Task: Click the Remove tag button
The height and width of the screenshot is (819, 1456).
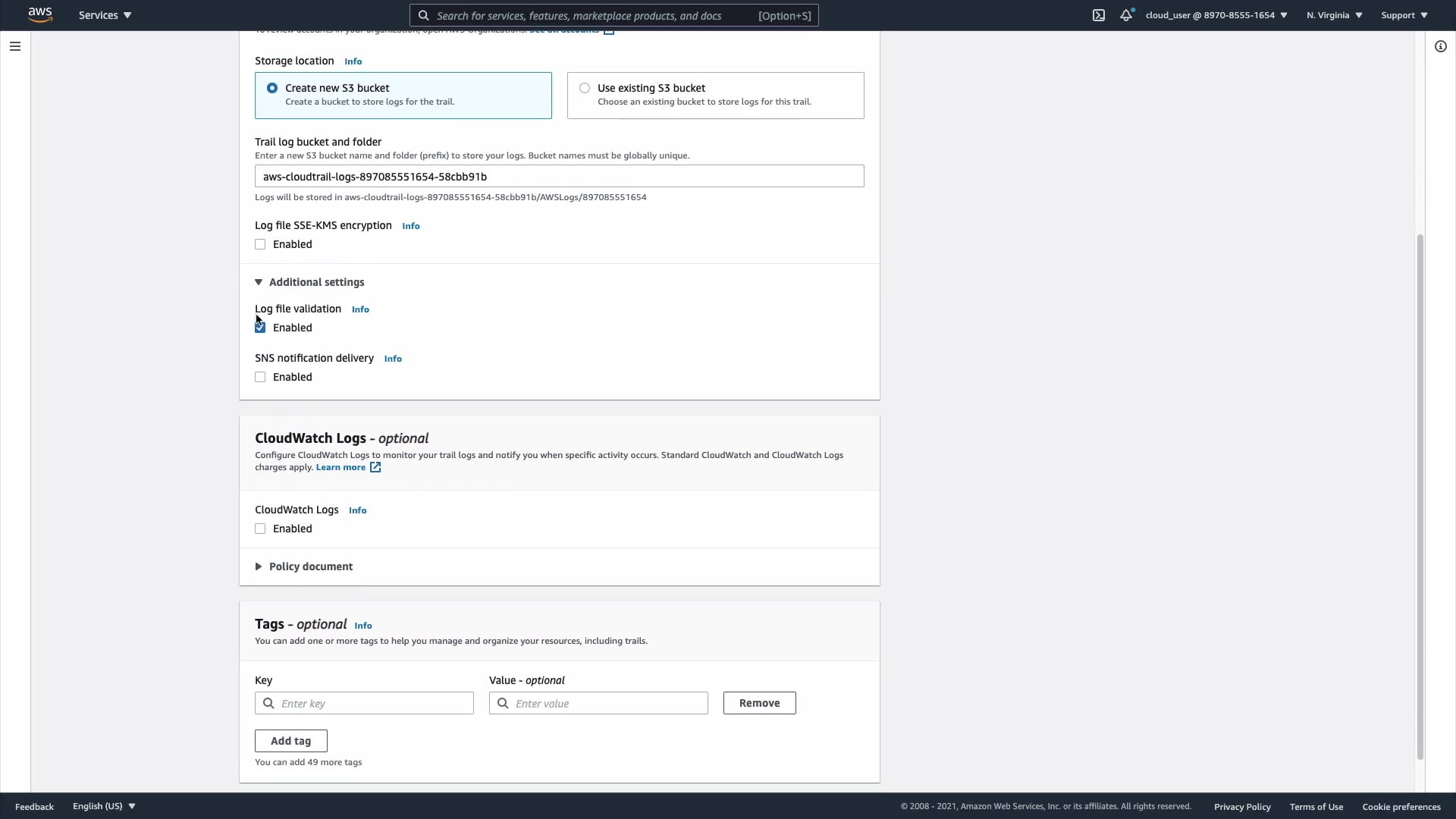Action: pos(759,703)
